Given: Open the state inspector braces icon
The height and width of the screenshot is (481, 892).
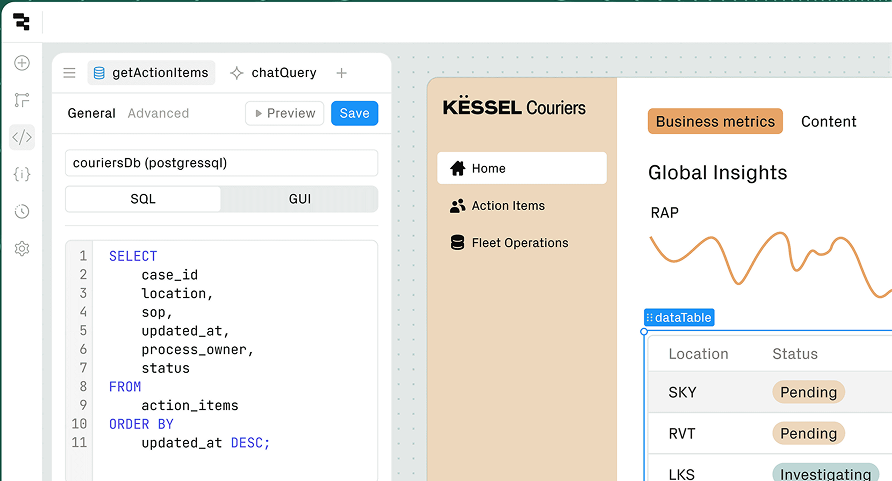Looking at the screenshot, I should click(22, 174).
